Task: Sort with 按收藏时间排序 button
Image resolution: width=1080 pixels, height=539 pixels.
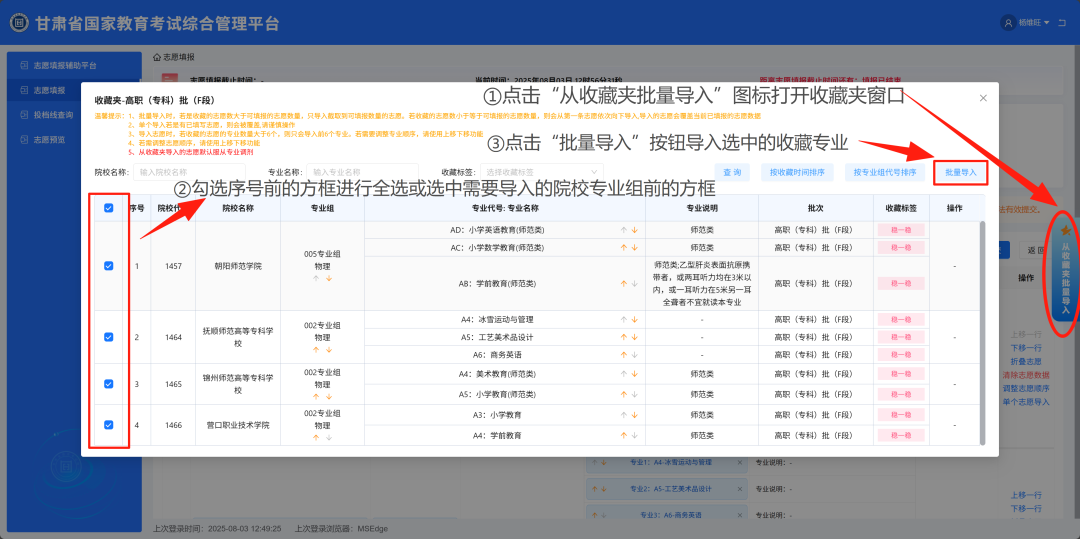Action: pos(797,172)
